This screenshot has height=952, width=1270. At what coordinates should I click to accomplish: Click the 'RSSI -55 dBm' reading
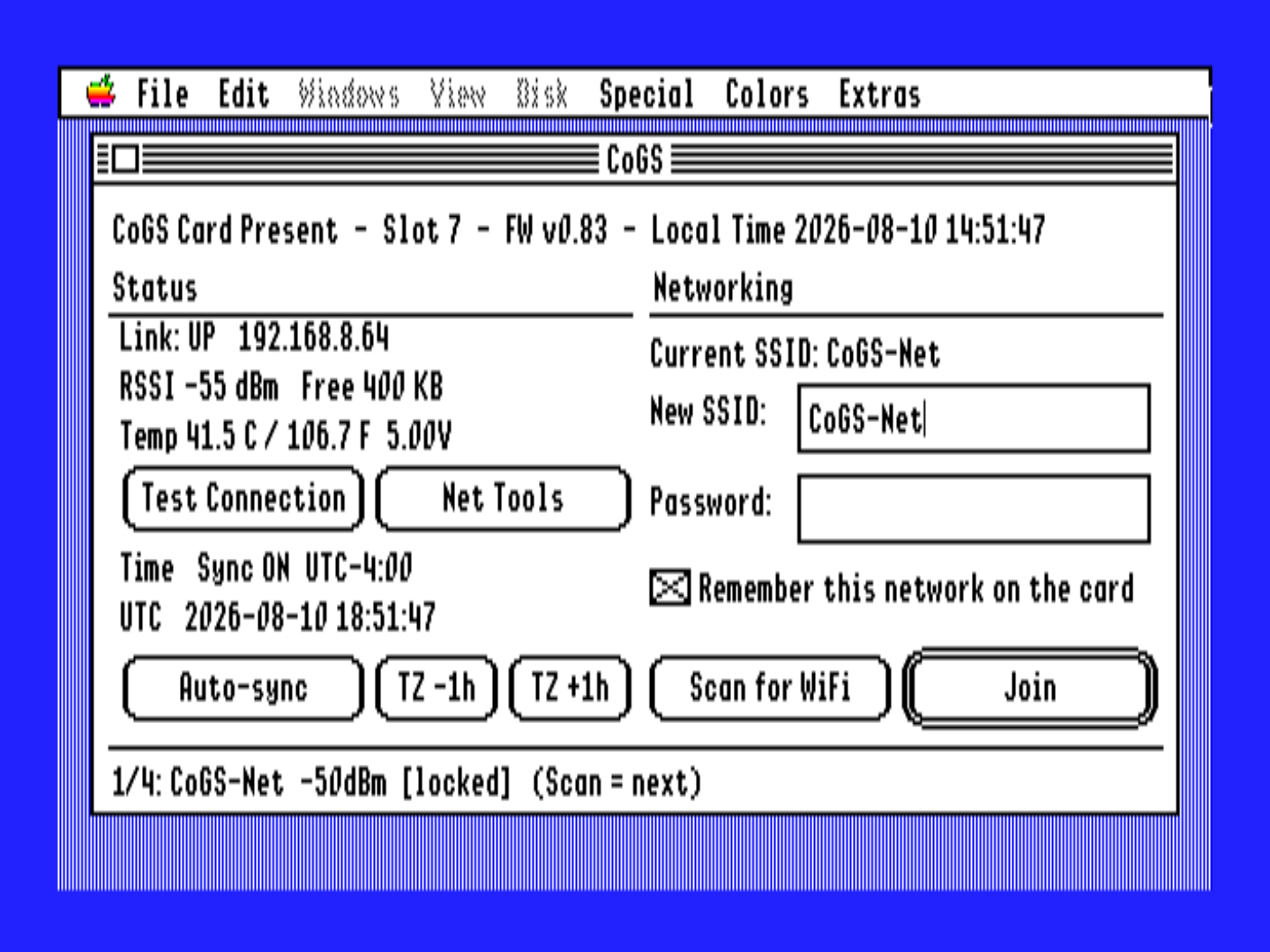click(x=198, y=387)
